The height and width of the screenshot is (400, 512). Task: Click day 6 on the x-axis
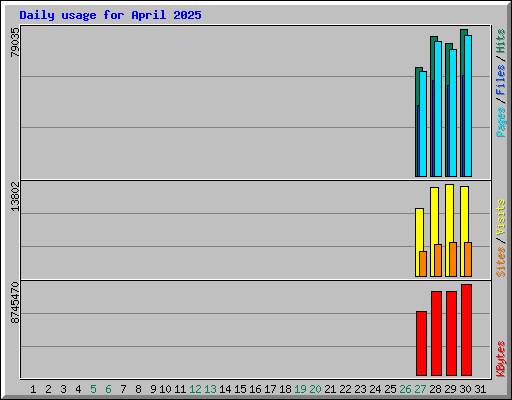click(108, 389)
